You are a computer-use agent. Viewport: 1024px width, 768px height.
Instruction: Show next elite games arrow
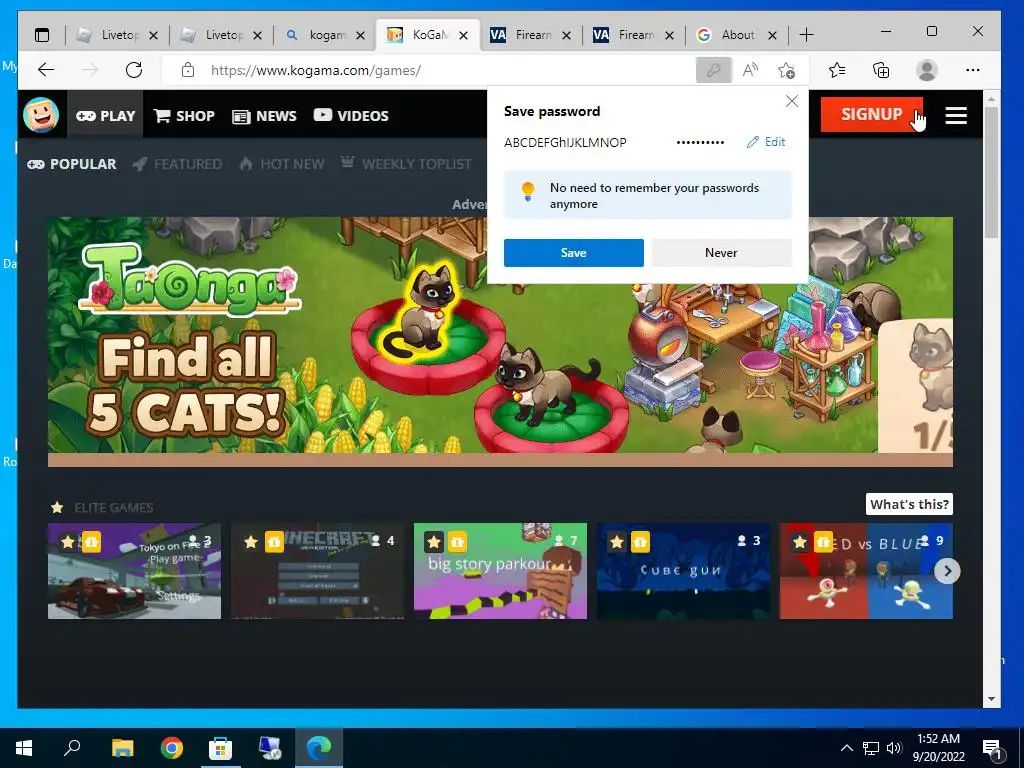tap(947, 571)
